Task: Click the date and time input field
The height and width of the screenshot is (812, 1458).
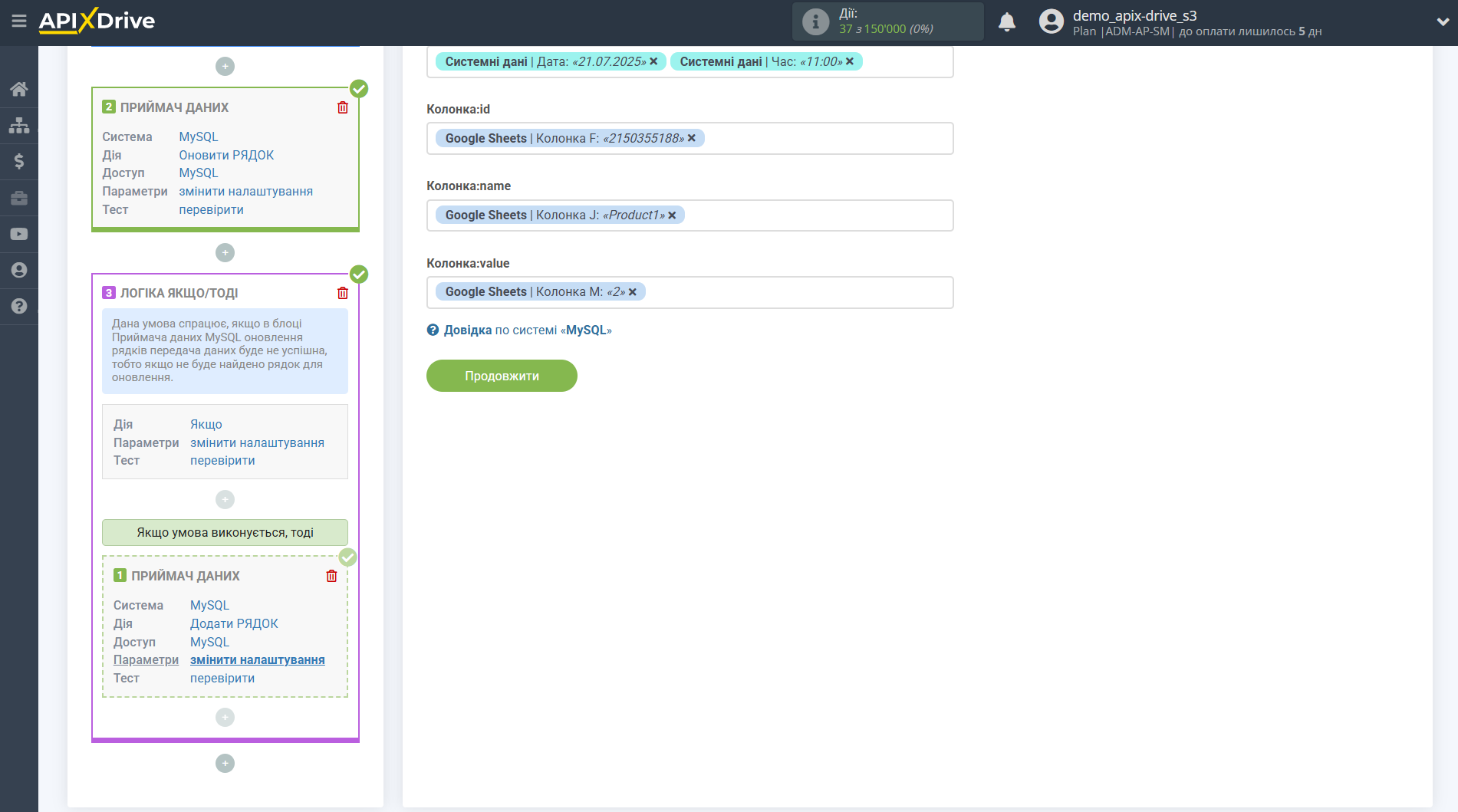Action: tap(690, 61)
